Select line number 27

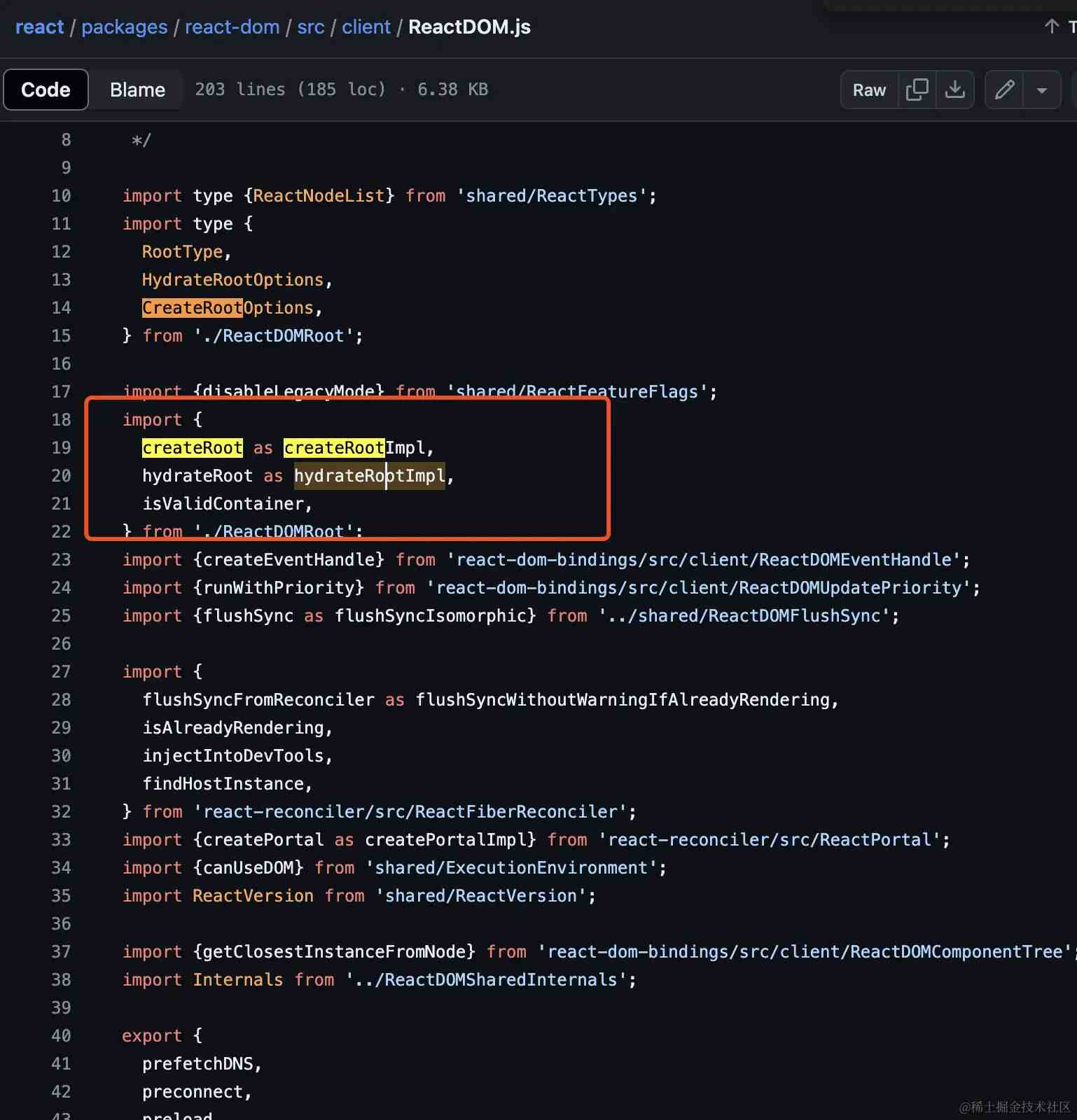point(61,671)
